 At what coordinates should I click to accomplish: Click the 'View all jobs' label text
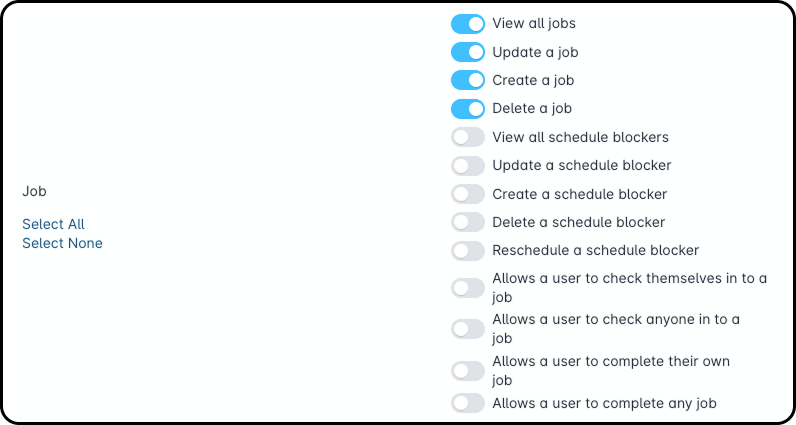tap(533, 23)
